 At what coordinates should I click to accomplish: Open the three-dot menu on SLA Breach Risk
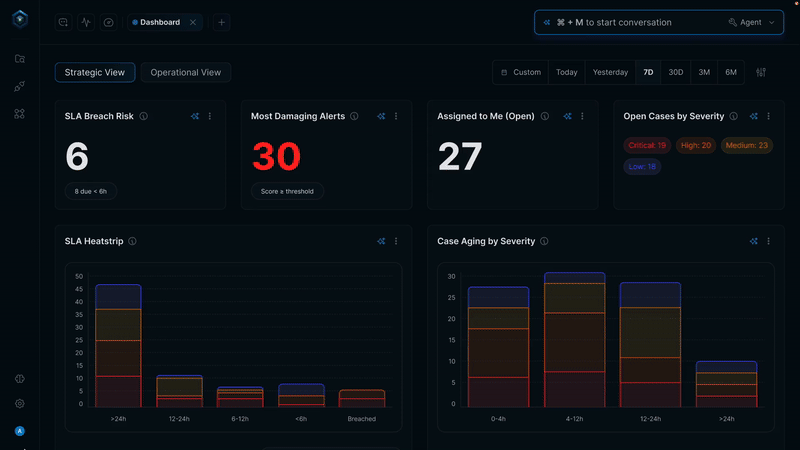[209, 116]
